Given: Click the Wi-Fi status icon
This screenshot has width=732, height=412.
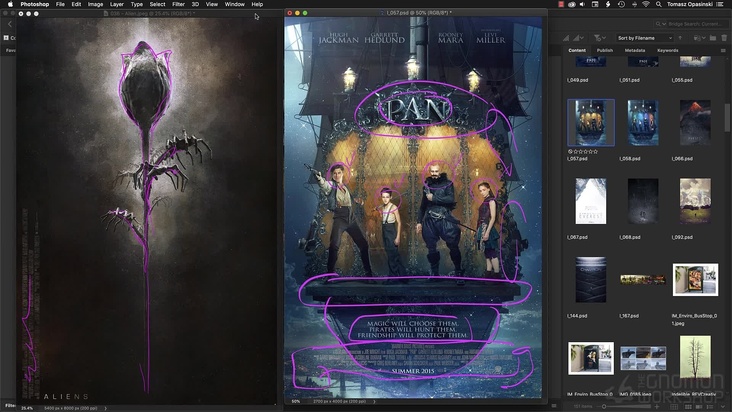Looking at the screenshot, I should 646,4.
